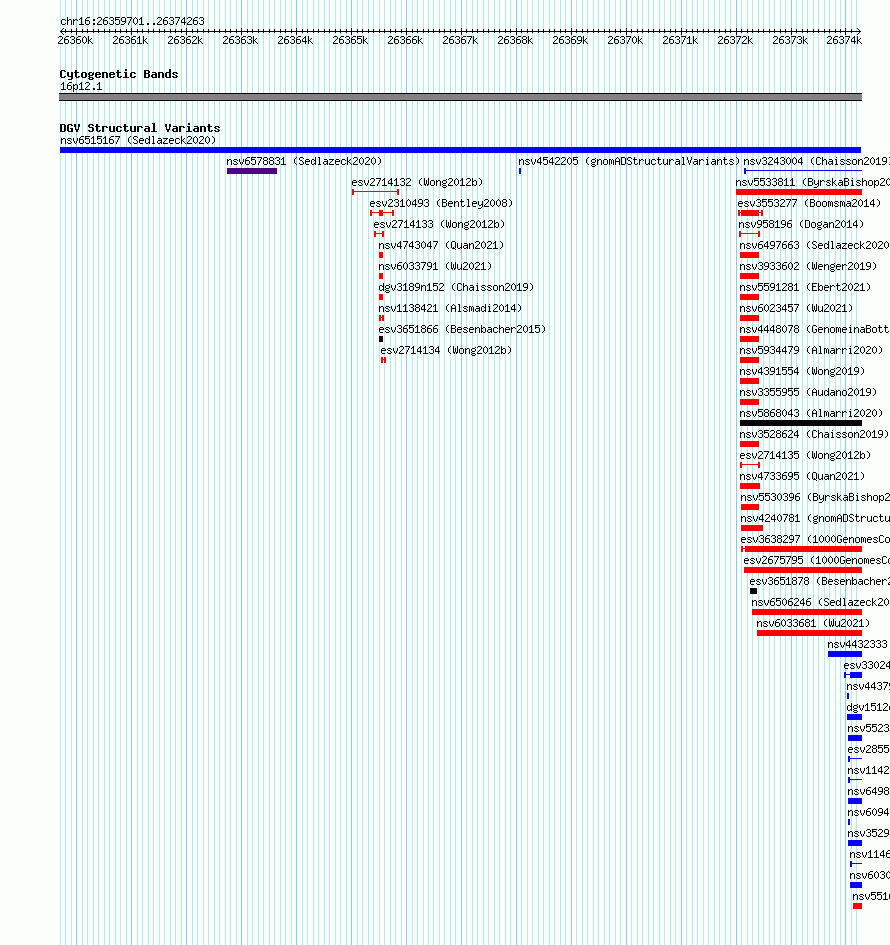
Task: Select nsv958196 (Dogan2014) variant label
Action: click(801, 225)
